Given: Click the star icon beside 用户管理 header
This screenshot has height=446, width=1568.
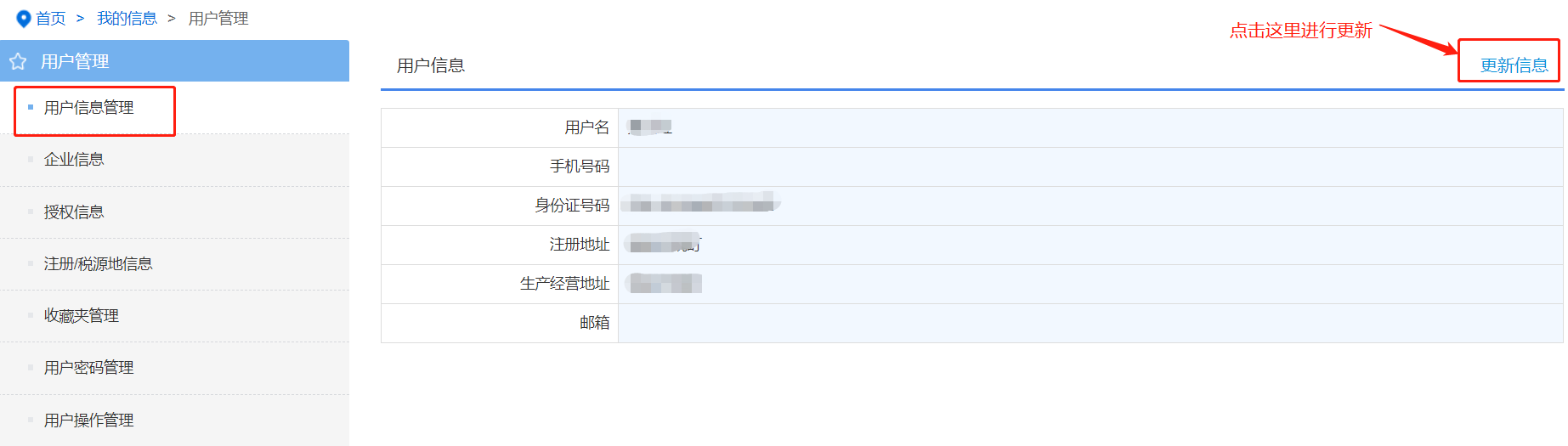Looking at the screenshot, I should click(x=18, y=62).
